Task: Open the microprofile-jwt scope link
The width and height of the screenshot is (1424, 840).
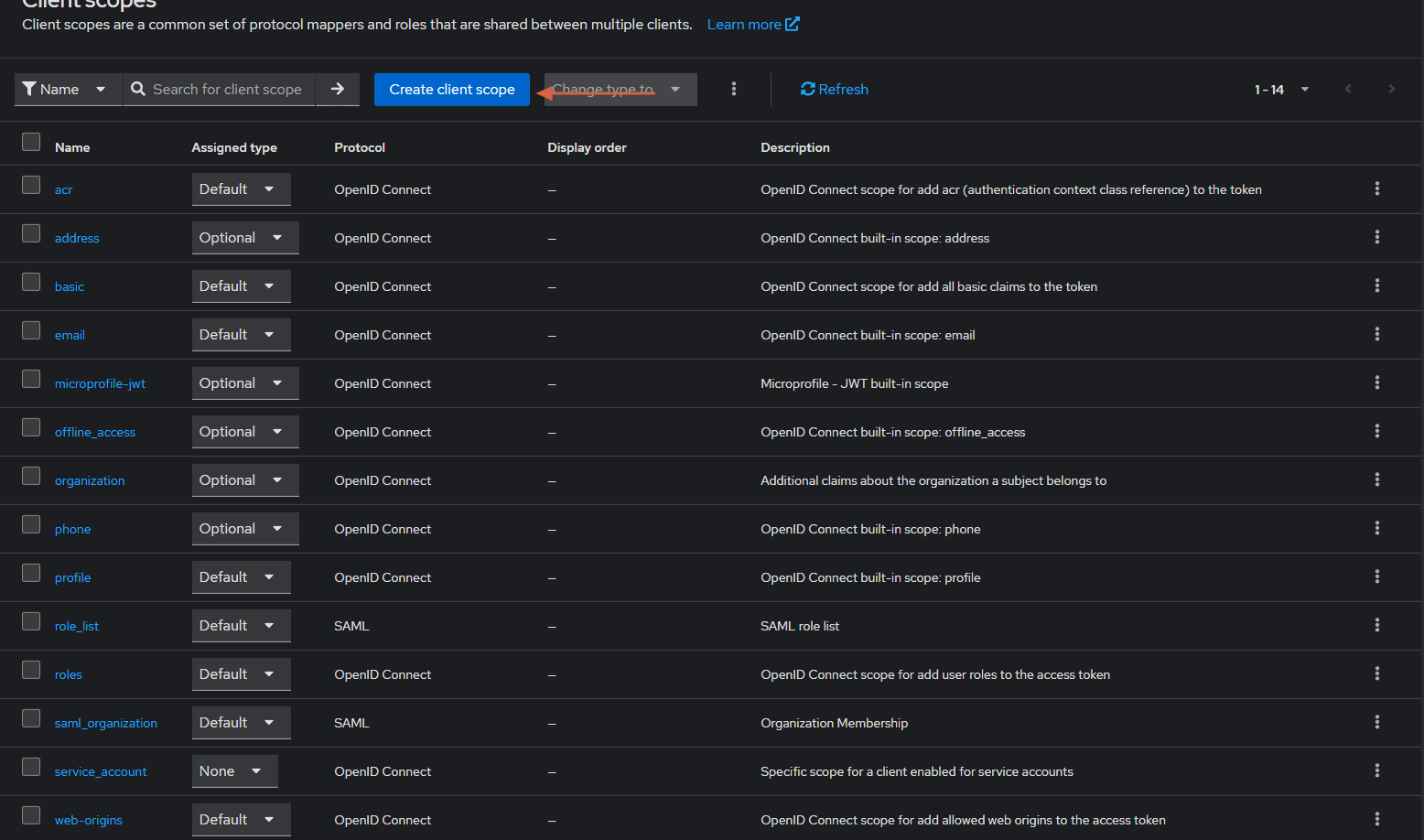Action: [100, 383]
